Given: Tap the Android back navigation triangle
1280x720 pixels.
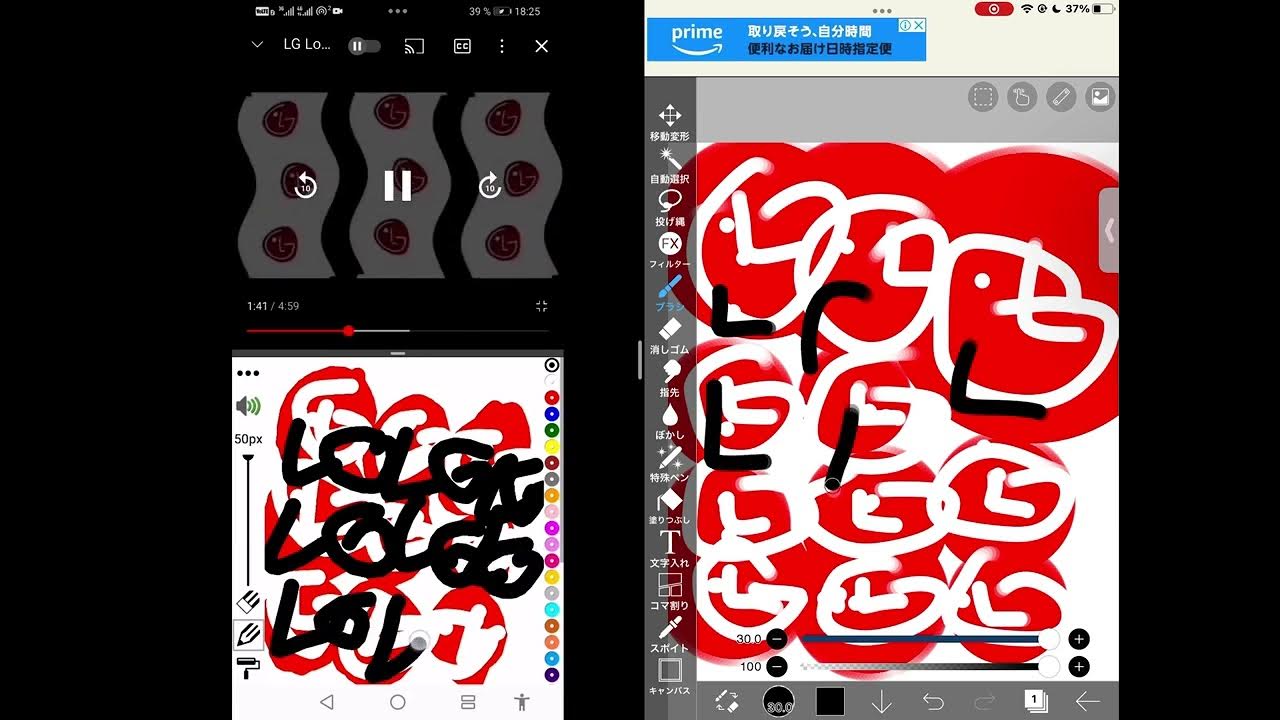Looking at the screenshot, I should click(x=326, y=702).
